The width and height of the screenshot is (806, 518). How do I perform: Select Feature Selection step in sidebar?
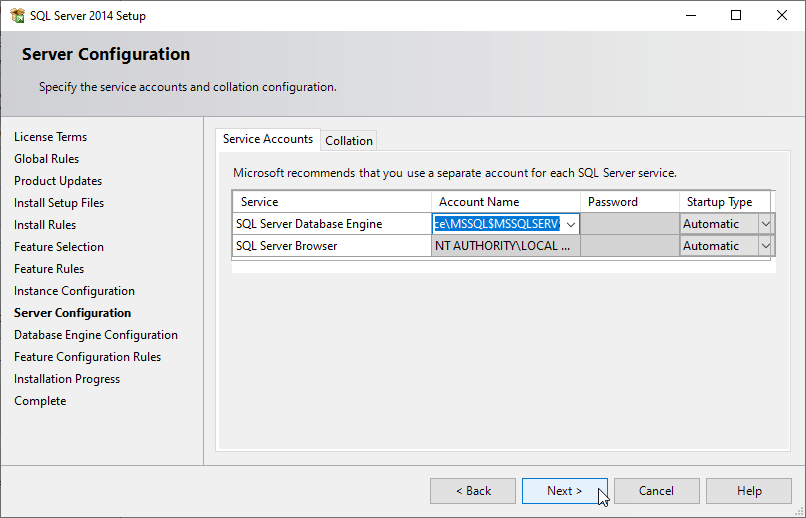59,247
